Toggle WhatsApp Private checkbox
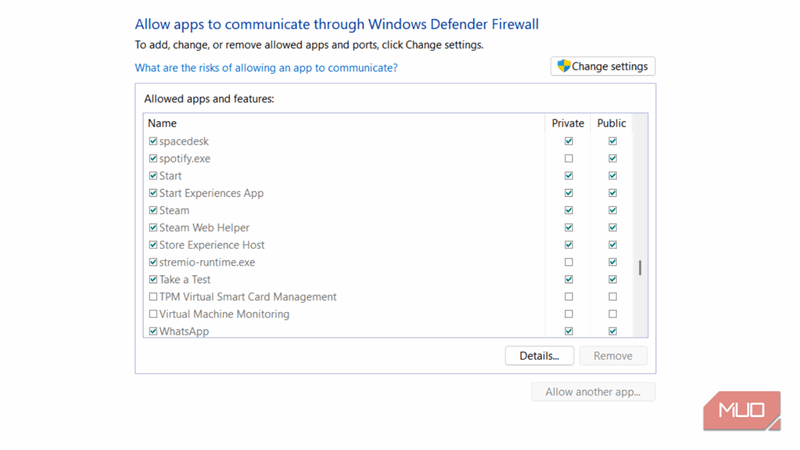This screenshot has height=450, width=800. click(568, 331)
